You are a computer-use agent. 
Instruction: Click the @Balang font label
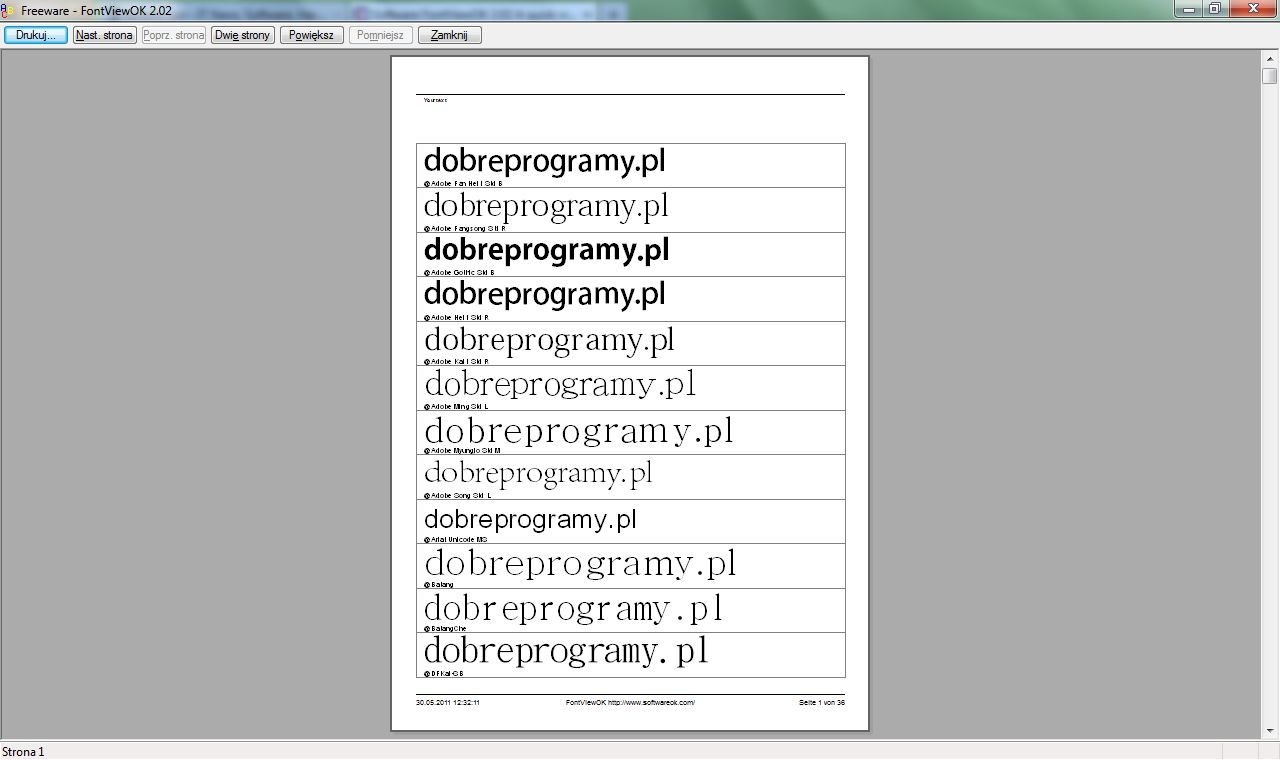(438, 585)
